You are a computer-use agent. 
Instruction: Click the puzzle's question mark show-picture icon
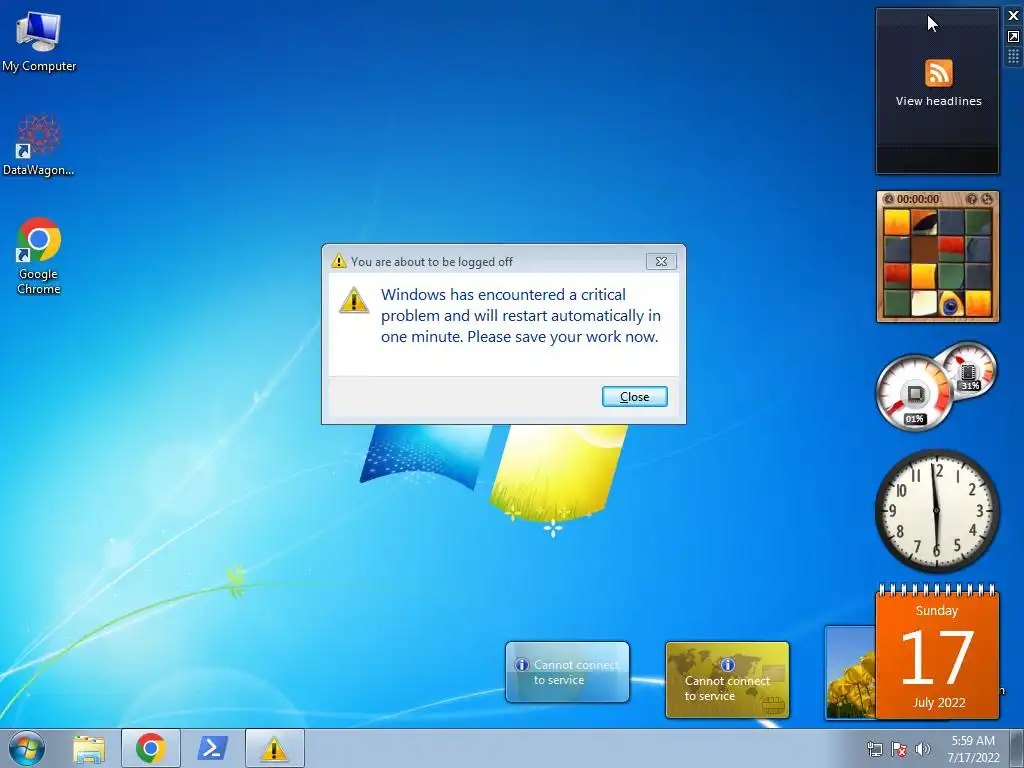tap(972, 199)
